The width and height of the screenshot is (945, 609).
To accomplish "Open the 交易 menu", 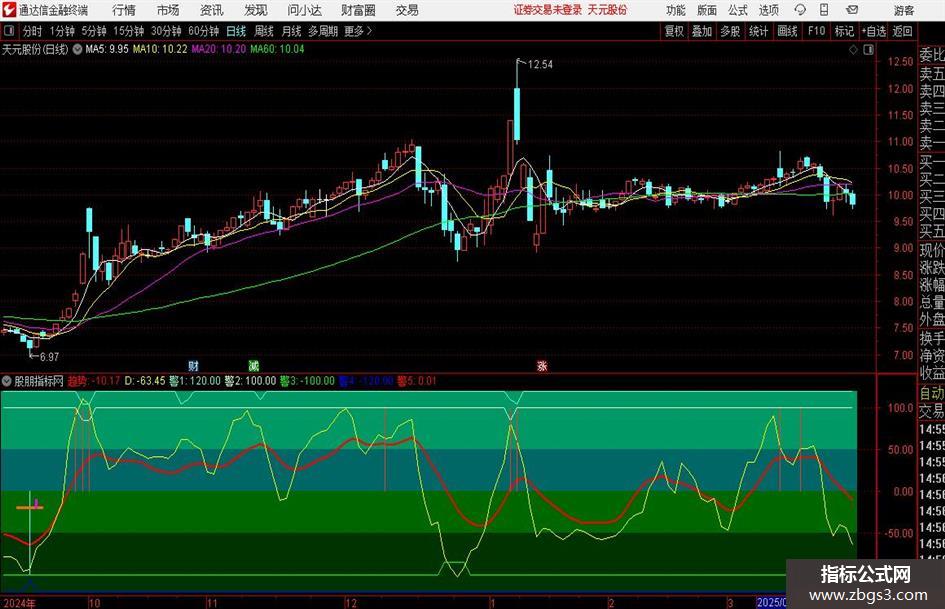I will tap(407, 10).
